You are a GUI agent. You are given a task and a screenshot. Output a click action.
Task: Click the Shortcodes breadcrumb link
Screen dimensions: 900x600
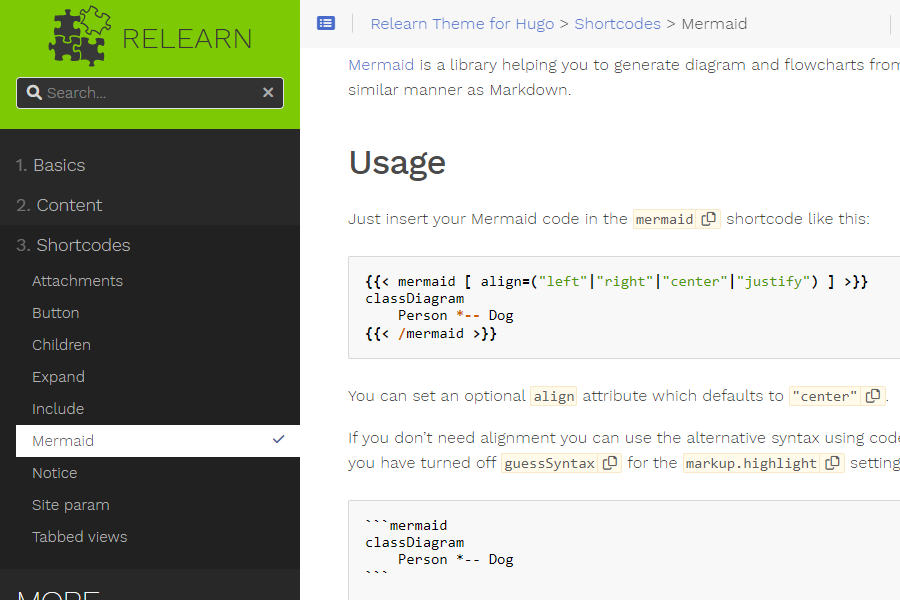coord(617,23)
